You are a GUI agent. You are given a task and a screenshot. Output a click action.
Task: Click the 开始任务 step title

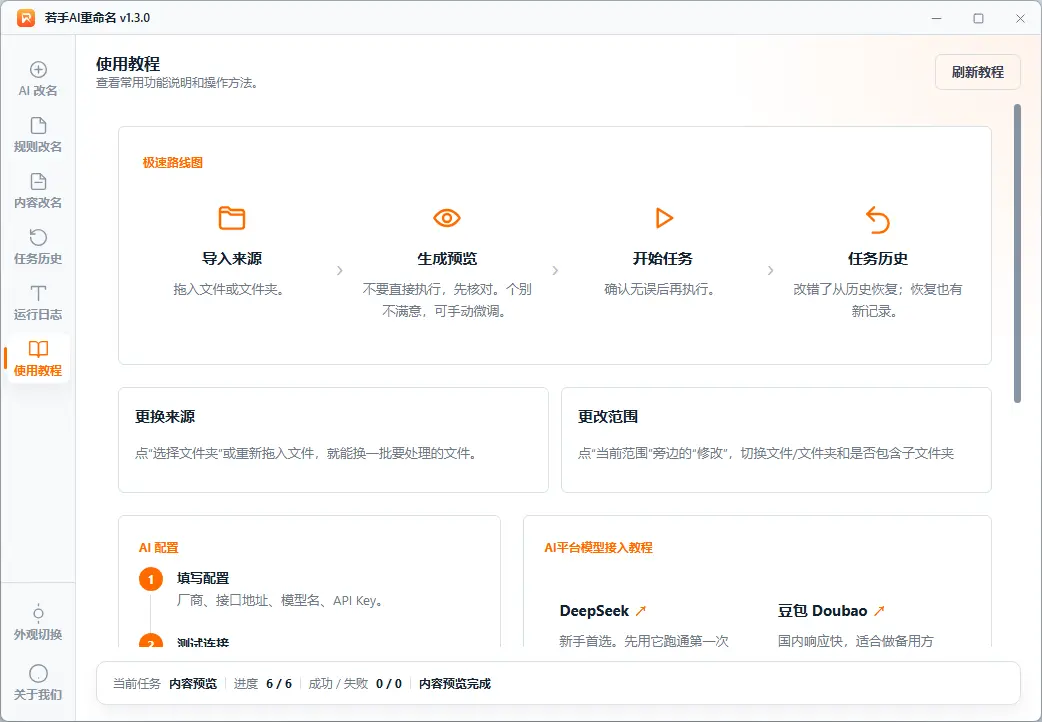663,259
